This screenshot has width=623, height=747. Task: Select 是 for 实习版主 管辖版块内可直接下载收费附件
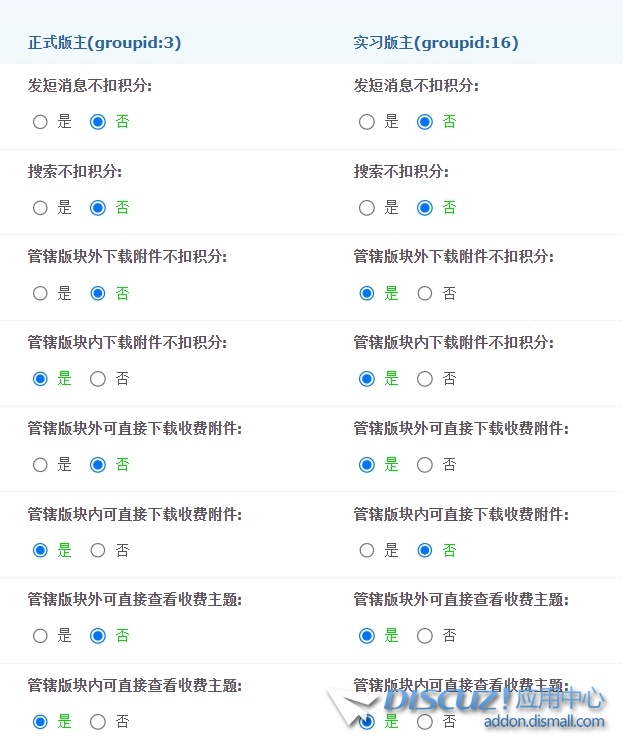tap(367, 550)
